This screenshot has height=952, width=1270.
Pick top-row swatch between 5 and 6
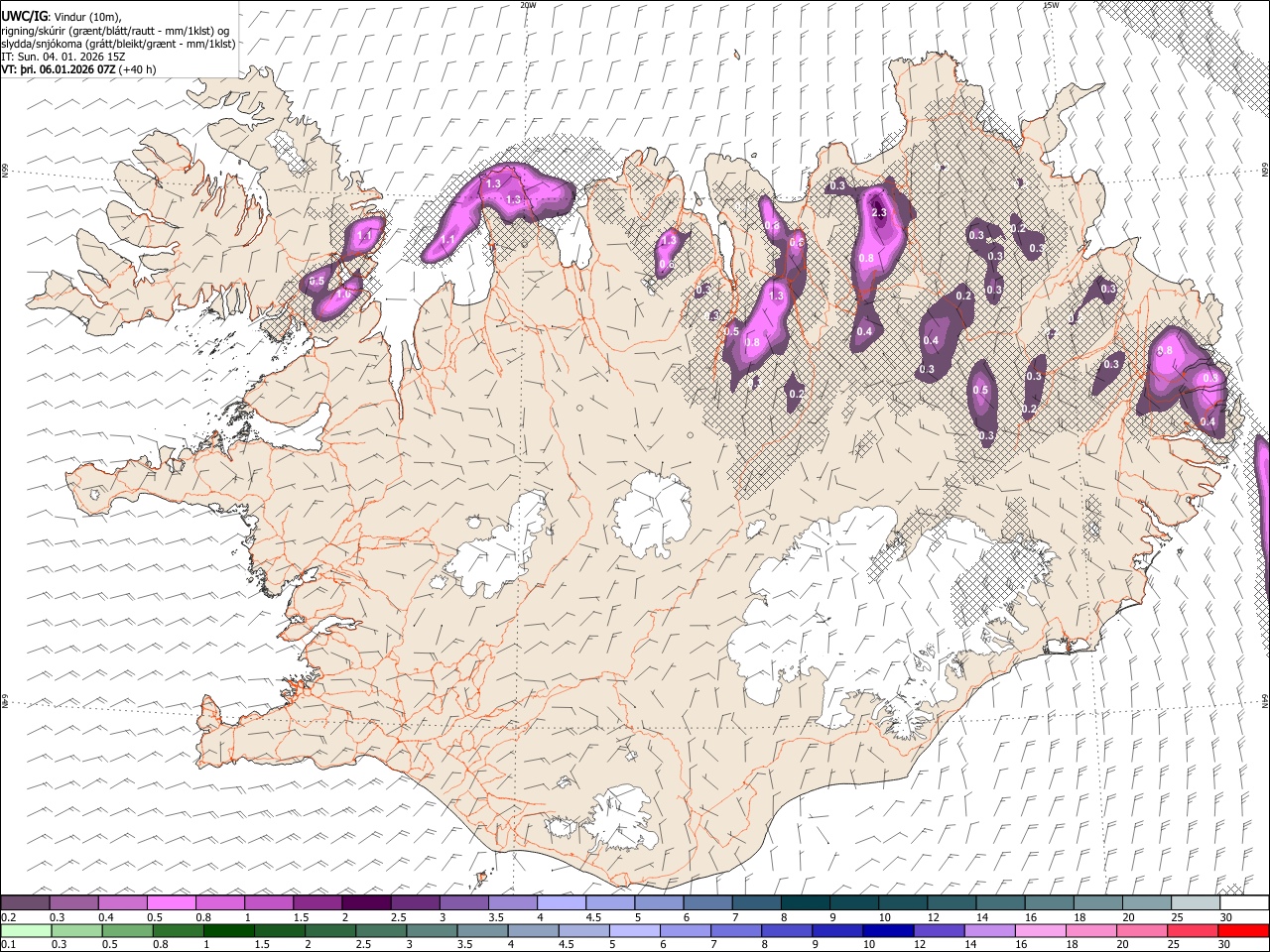(x=658, y=902)
